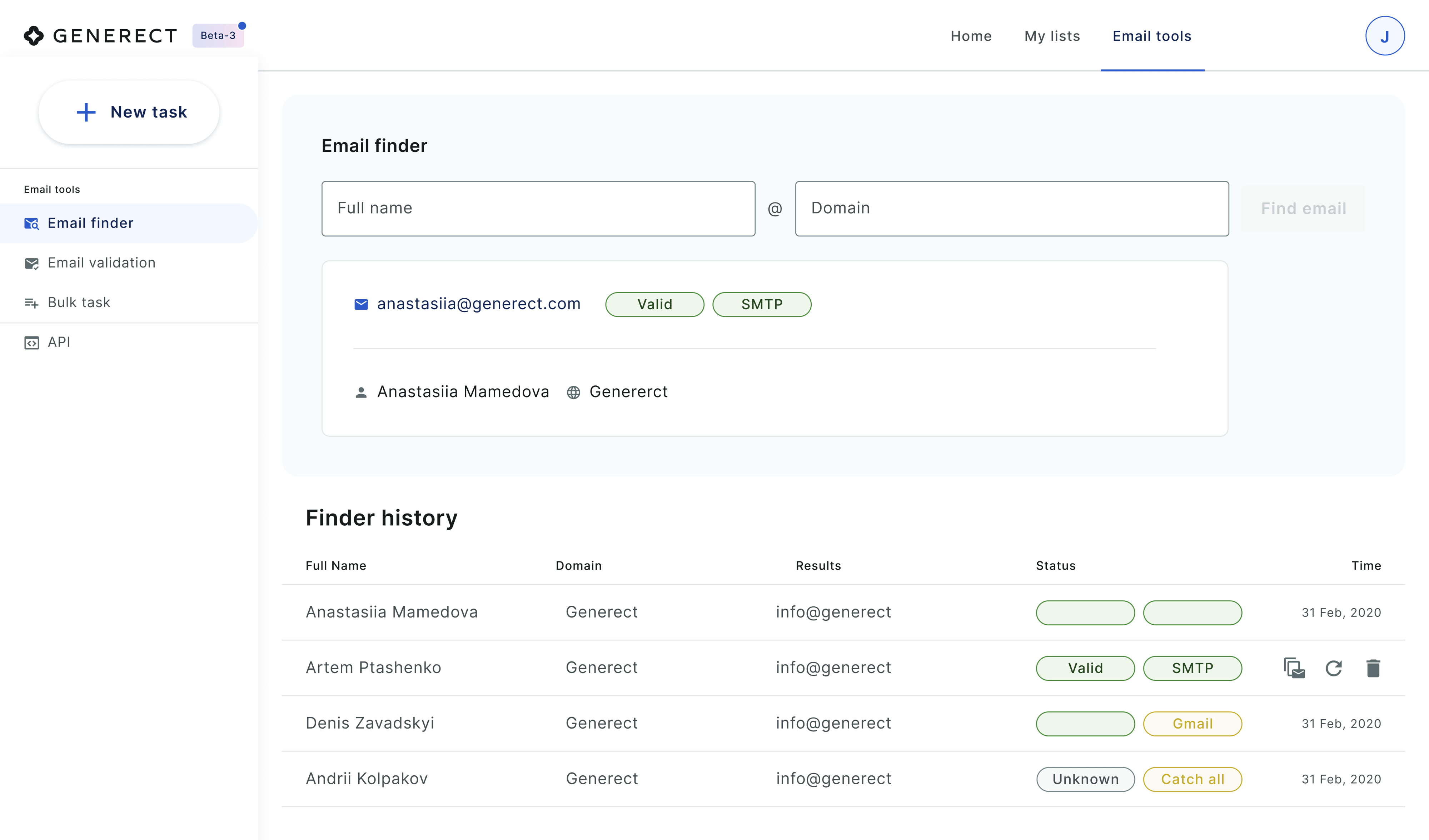Click the plus icon on New task
The height and width of the screenshot is (840, 1429).
point(86,112)
